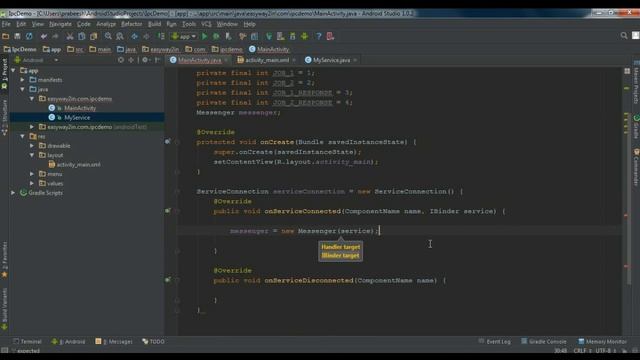Expand the androidTest package node
This screenshot has height=360, width=640.
pyautogui.click(x=32, y=127)
